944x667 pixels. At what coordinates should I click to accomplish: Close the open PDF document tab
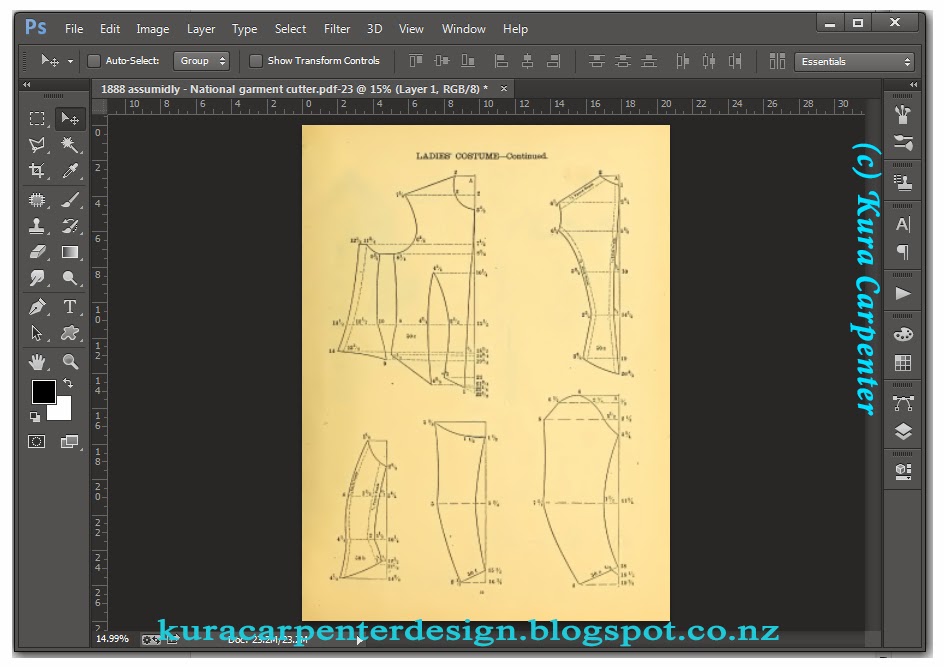(504, 88)
